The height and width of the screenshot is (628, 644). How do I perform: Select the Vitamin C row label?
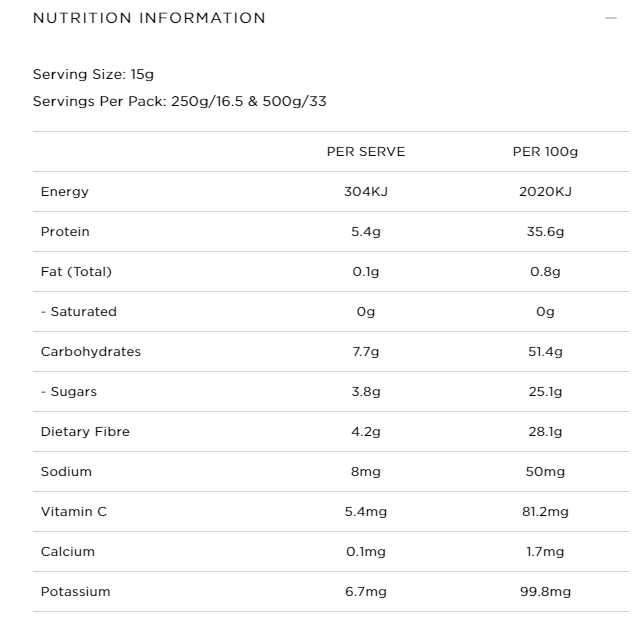[74, 512]
